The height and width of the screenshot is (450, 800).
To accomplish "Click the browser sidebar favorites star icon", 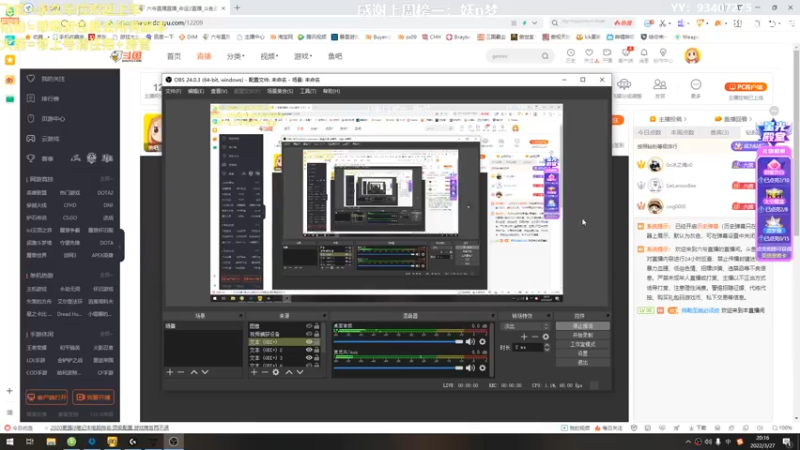I will tap(10, 60).
